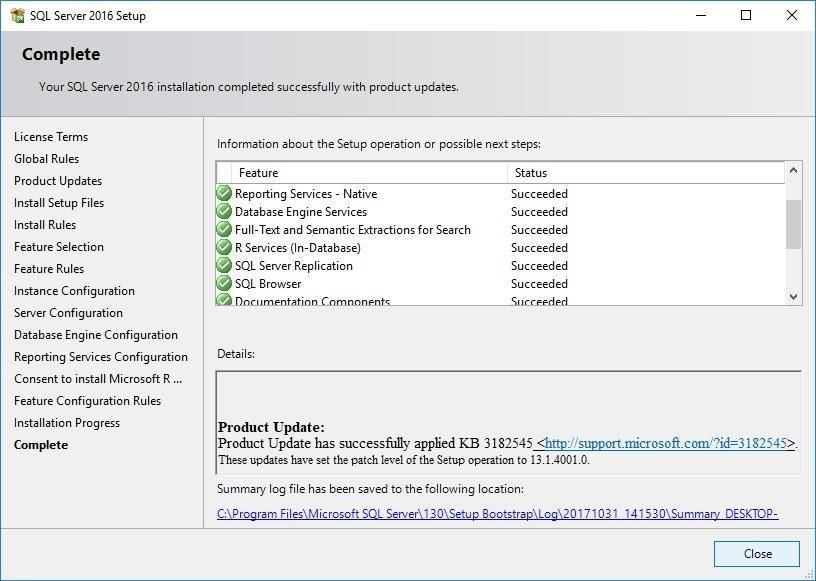Open the KB 3182545 support link
The height and width of the screenshot is (581, 816).
[666, 443]
